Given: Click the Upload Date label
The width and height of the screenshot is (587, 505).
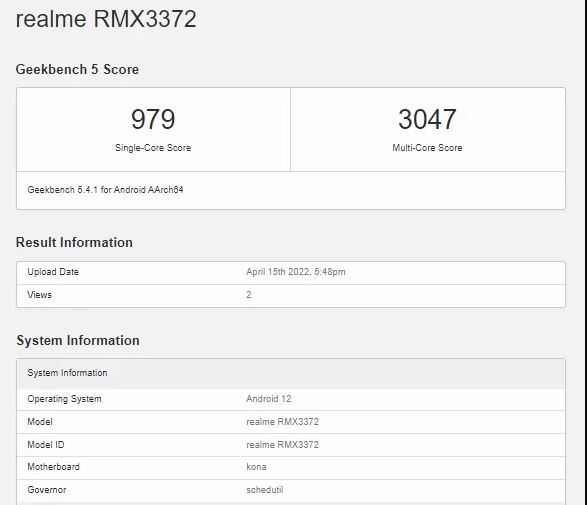Looking at the screenshot, I should (53, 272).
